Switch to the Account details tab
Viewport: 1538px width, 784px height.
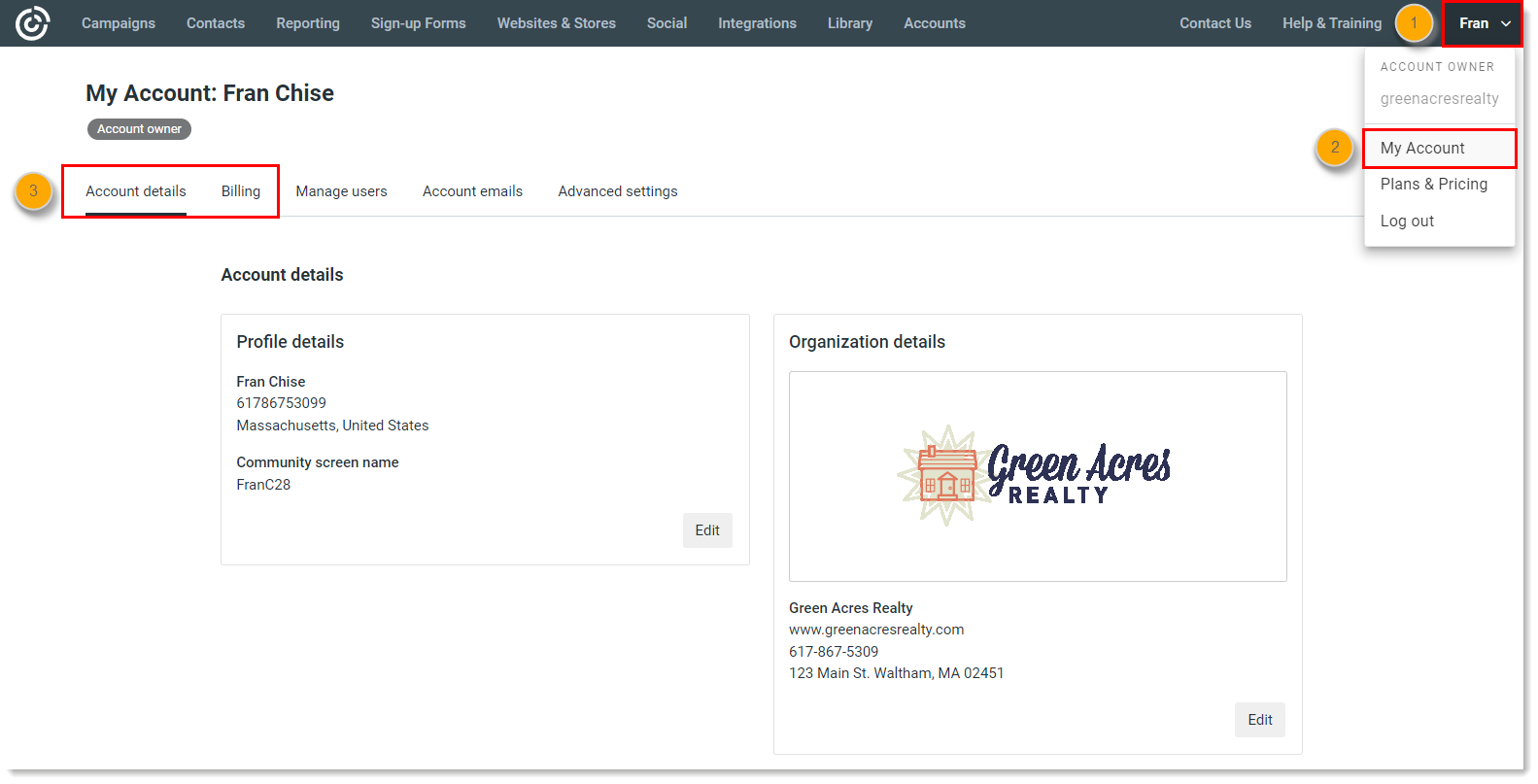click(x=136, y=191)
